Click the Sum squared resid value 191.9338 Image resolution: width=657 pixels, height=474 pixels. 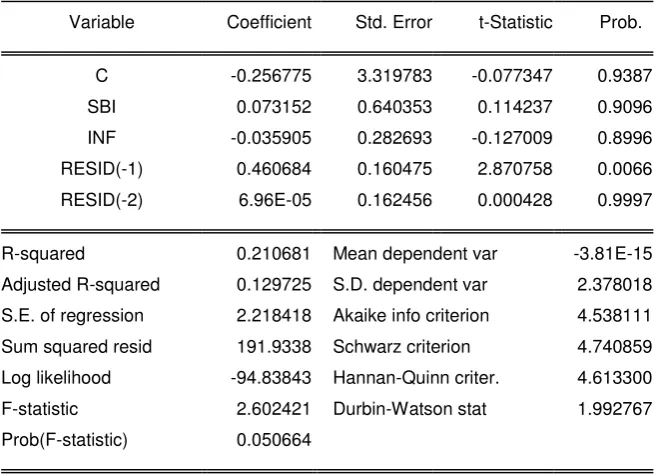point(274,347)
